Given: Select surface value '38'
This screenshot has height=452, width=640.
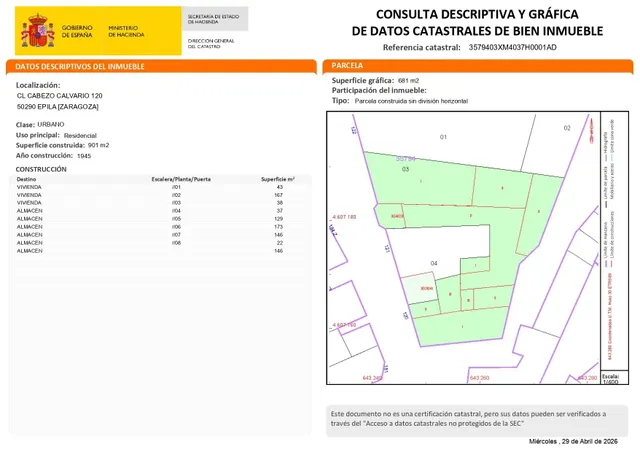Looking at the screenshot, I should click(x=280, y=203).
